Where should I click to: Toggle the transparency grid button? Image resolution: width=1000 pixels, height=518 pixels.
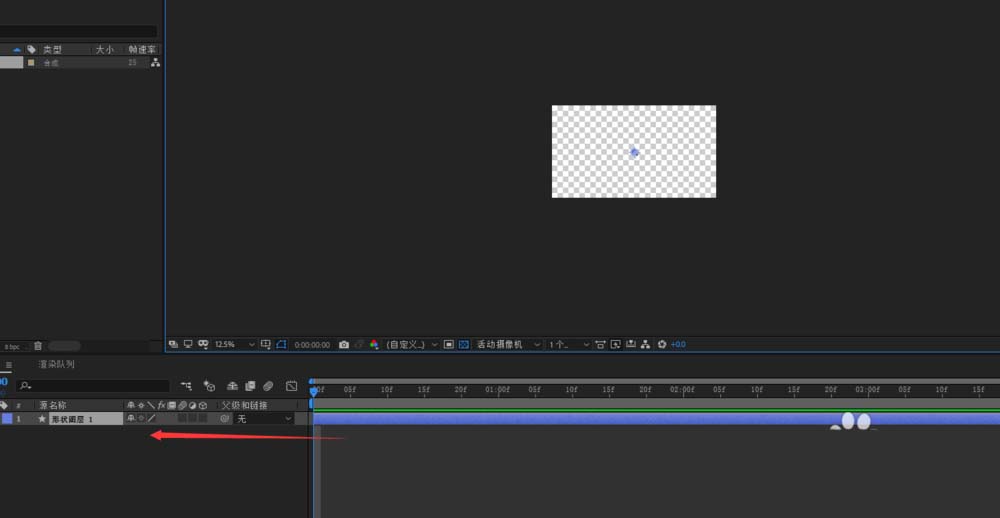(464, 344)
